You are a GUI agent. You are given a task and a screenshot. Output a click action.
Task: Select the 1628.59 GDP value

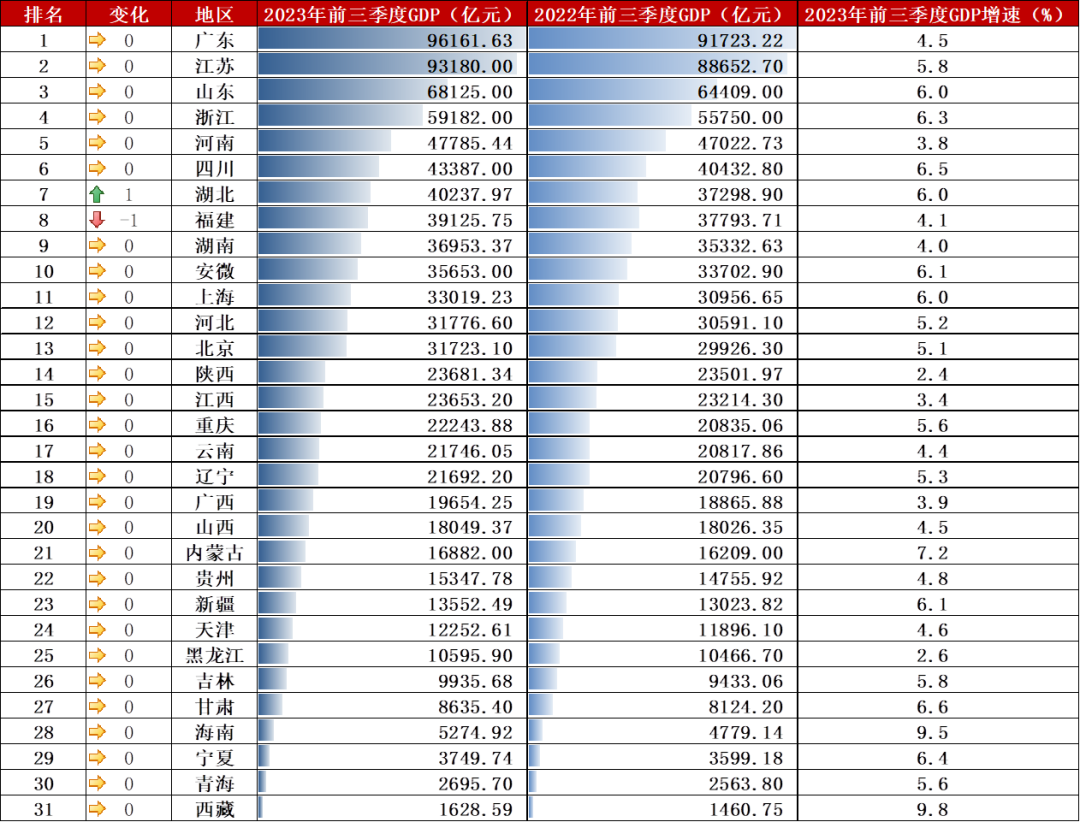tap(475, 810)
